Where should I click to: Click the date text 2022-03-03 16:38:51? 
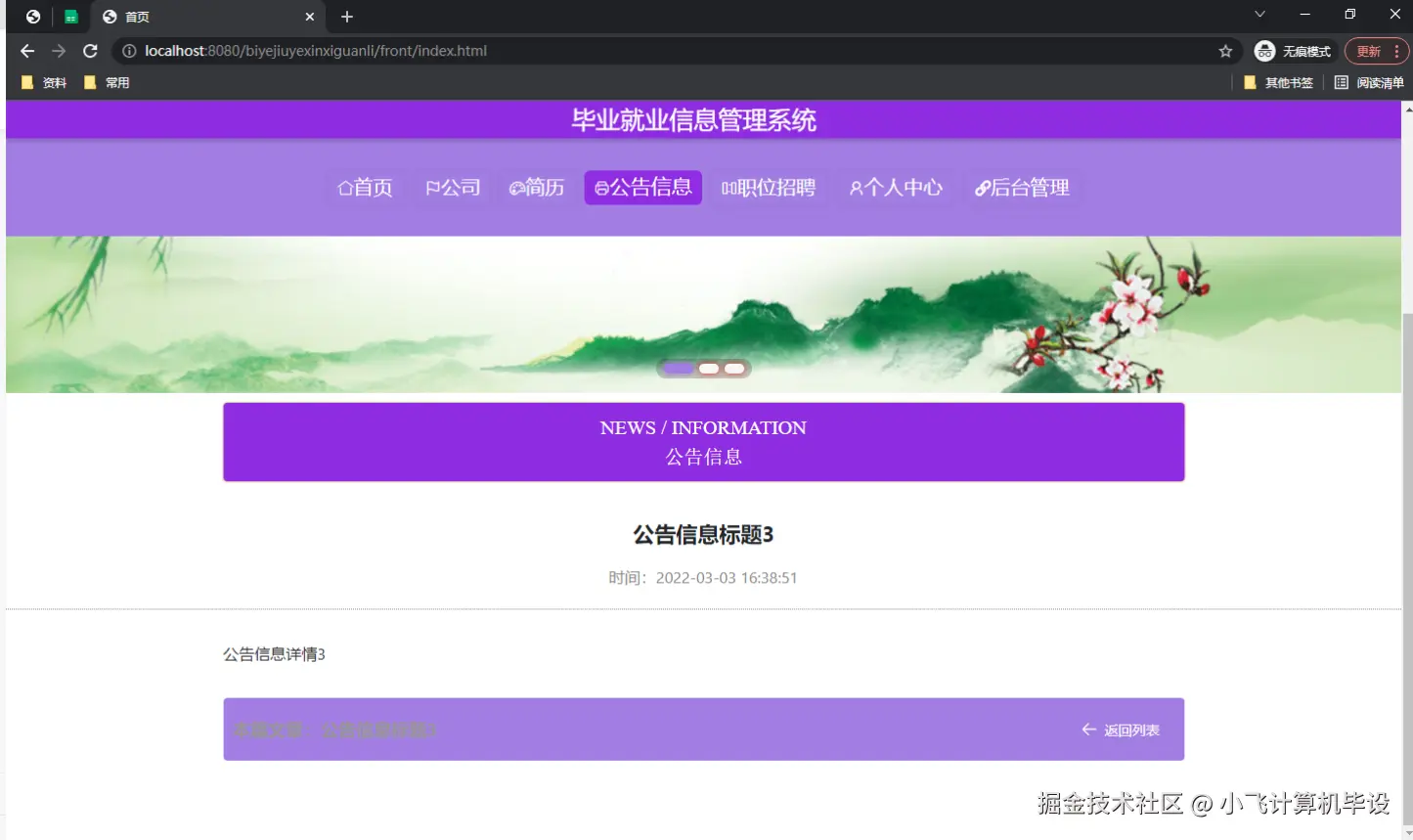pyautogui.click(x=727, y=578)
